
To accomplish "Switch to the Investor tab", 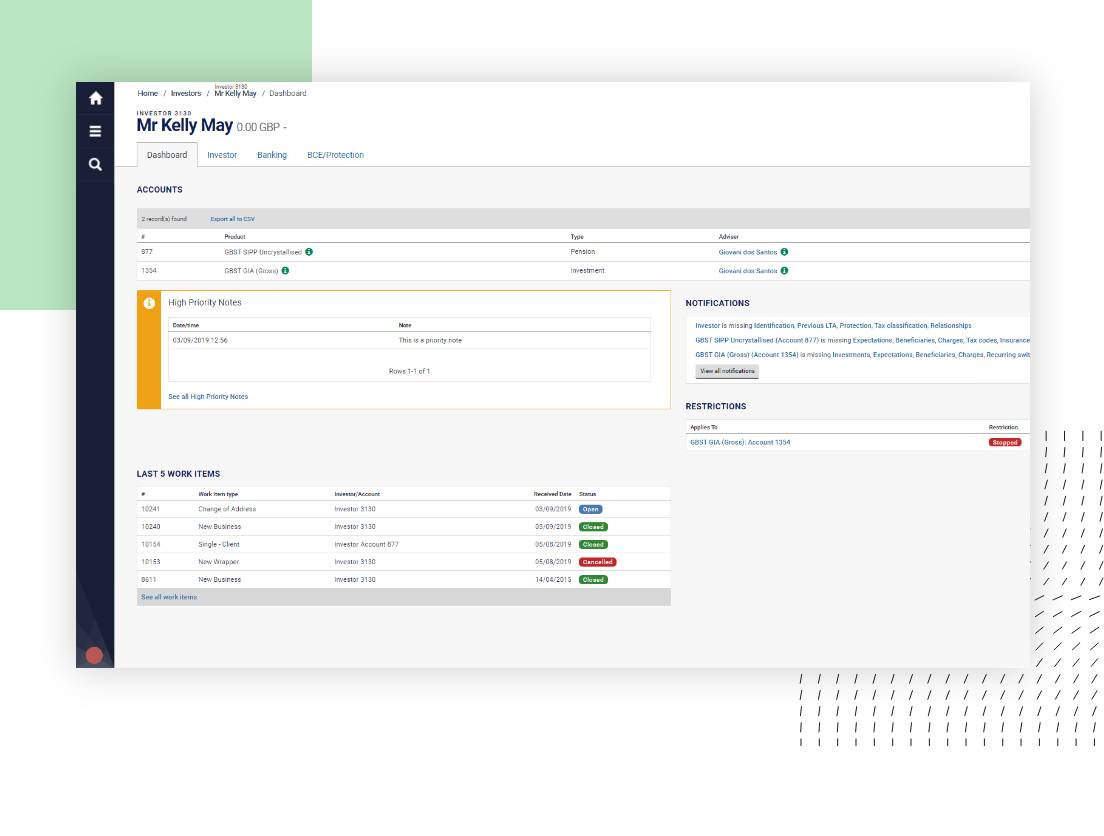I will (222, 155).
